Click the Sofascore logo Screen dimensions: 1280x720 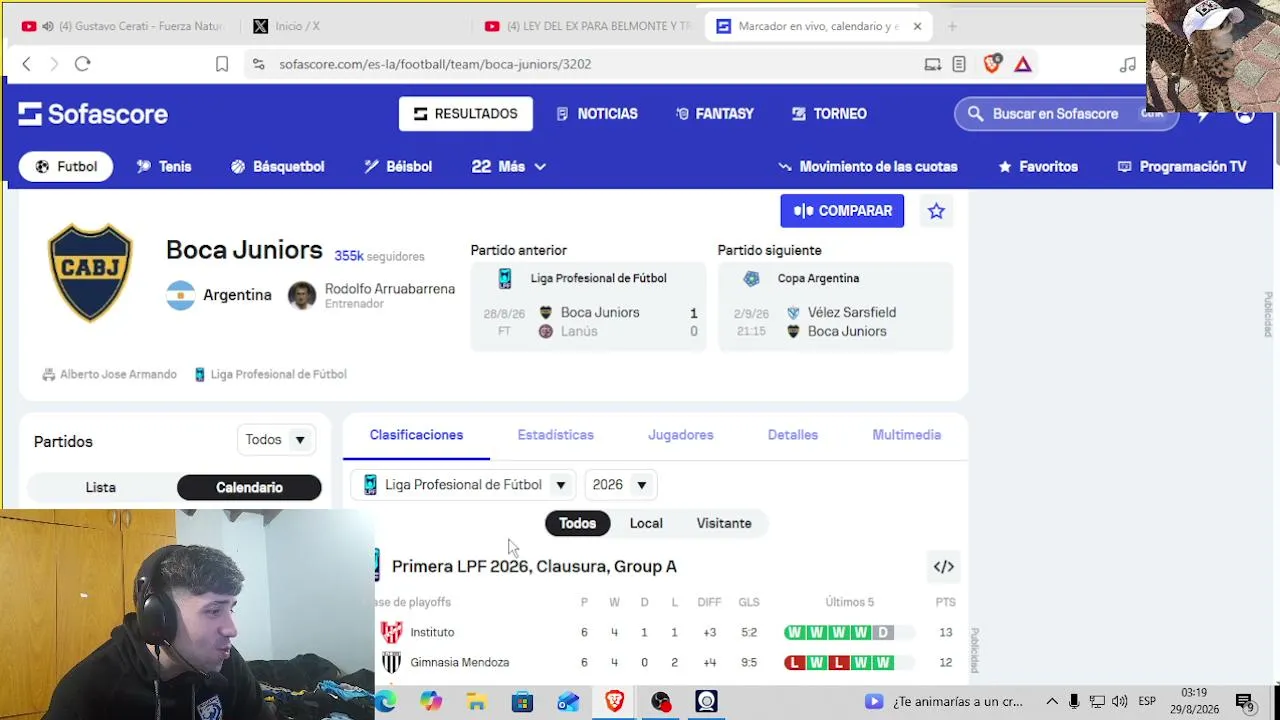(93, 114)
